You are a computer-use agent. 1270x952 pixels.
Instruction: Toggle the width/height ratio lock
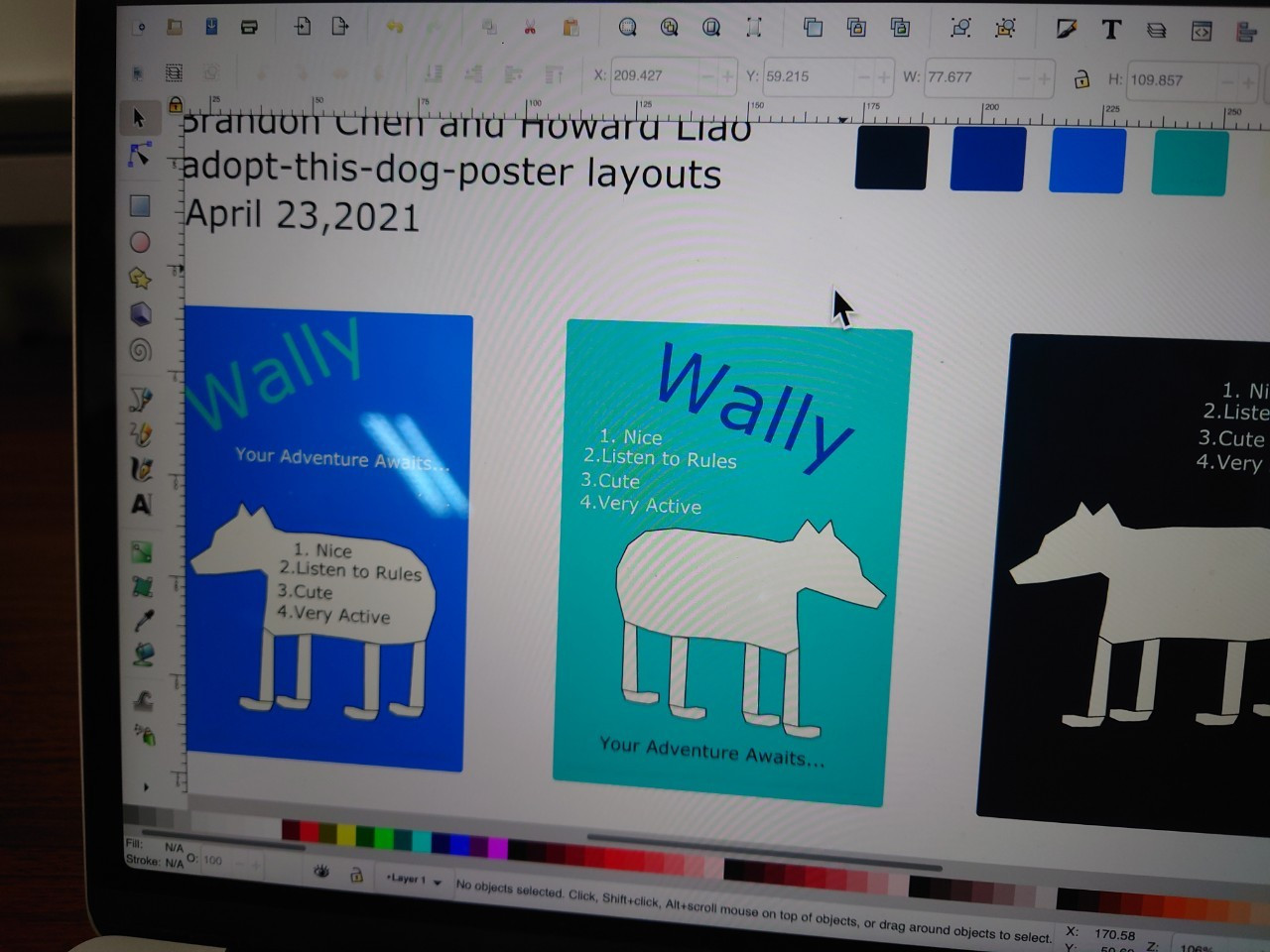1080,78
